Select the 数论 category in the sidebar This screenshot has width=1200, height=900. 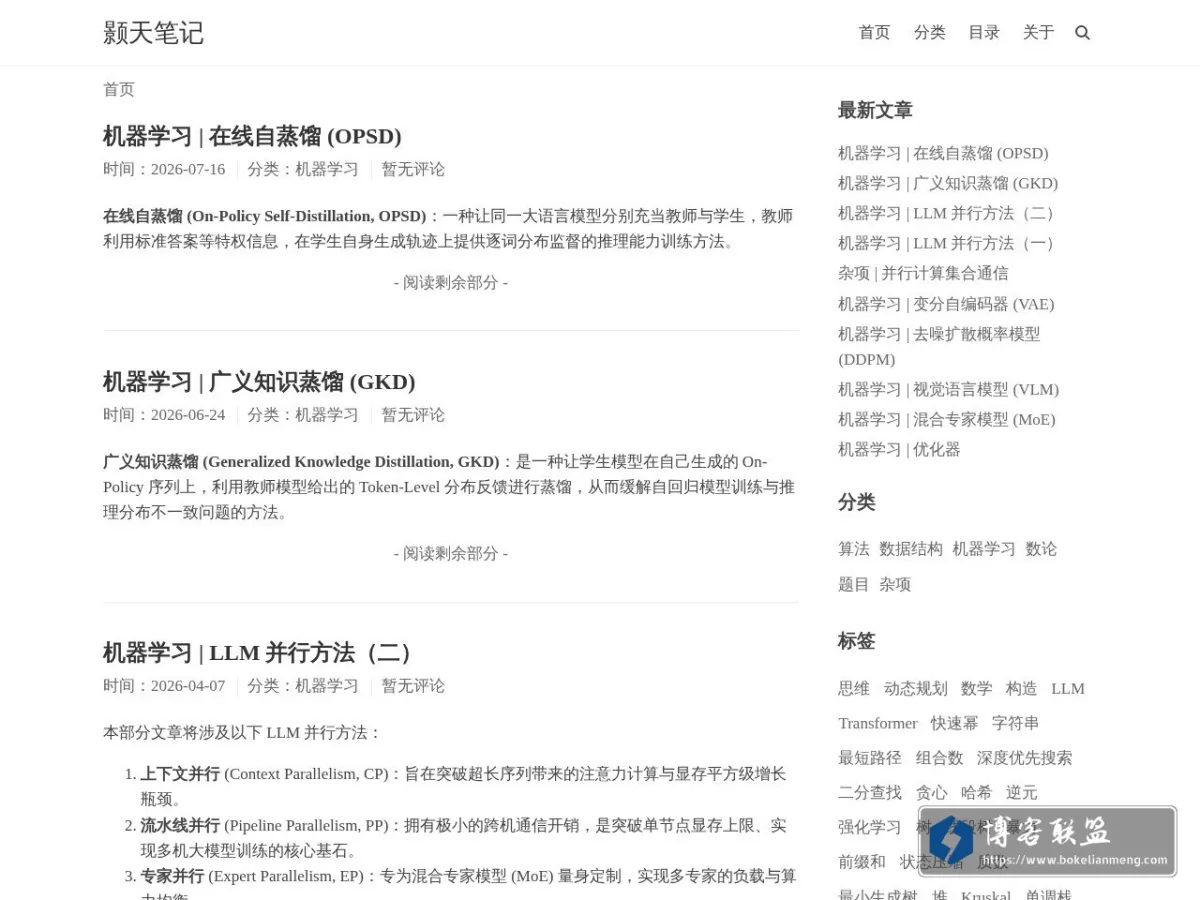click(x=1041, y=549)
